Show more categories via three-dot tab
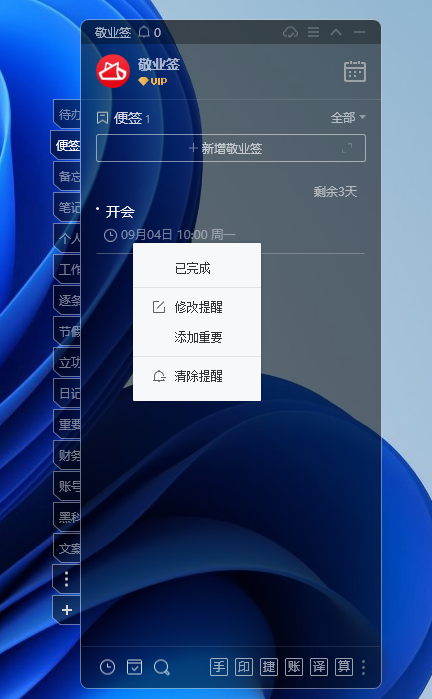This screenshot has height=699, width=432. (67, 579)
